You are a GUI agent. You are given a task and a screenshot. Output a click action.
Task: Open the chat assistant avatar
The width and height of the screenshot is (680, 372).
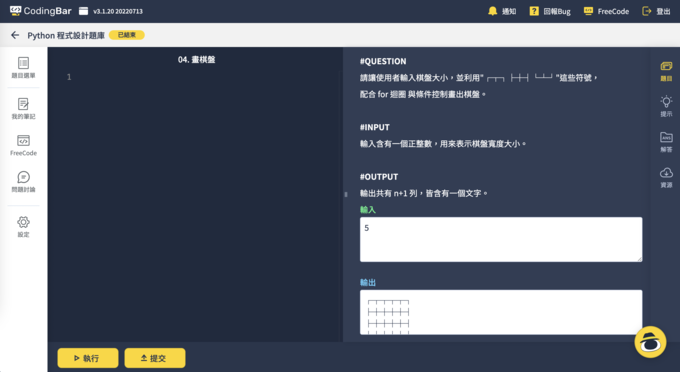(650, 342)
